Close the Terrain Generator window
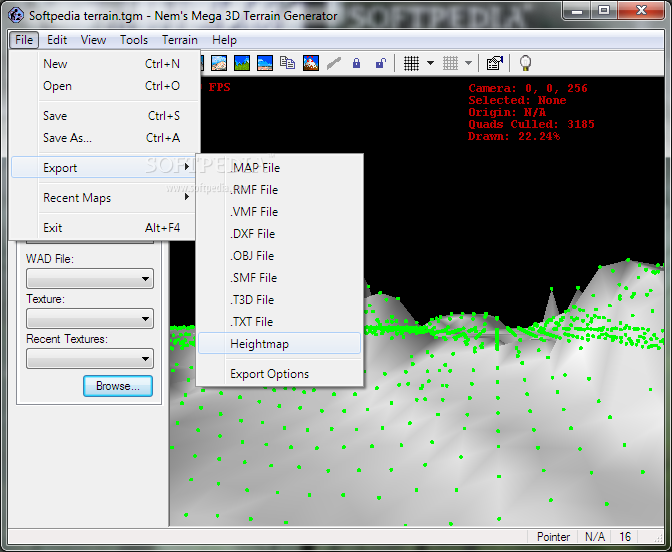This screenshot has height=552, width=672. [642, 10]
